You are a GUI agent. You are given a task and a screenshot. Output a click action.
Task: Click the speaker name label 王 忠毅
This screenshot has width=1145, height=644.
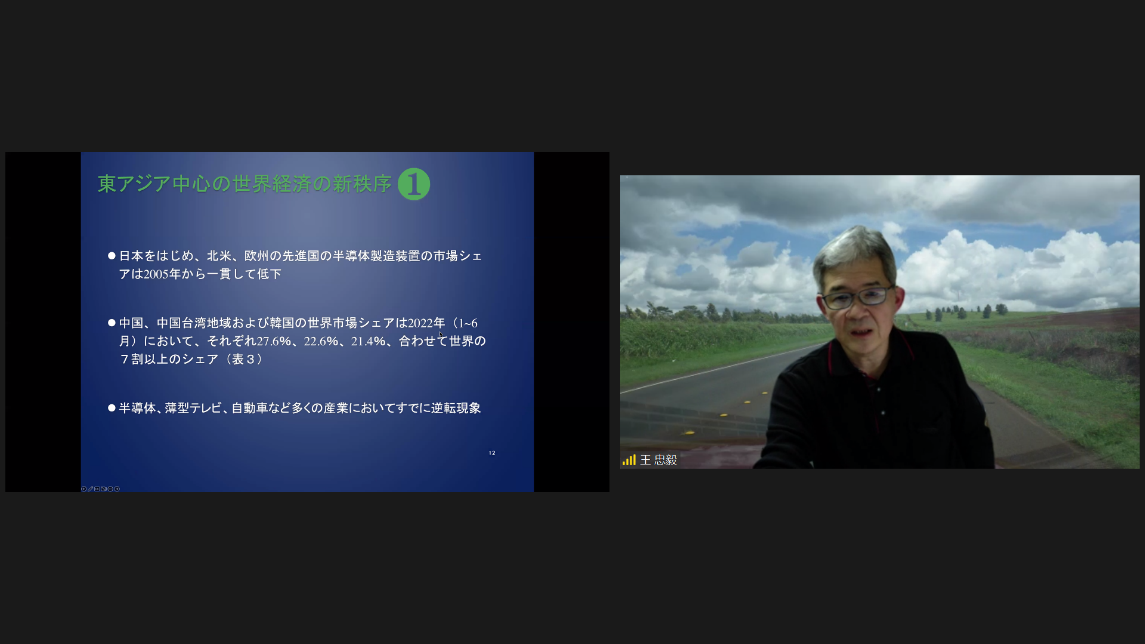(658, 460)
